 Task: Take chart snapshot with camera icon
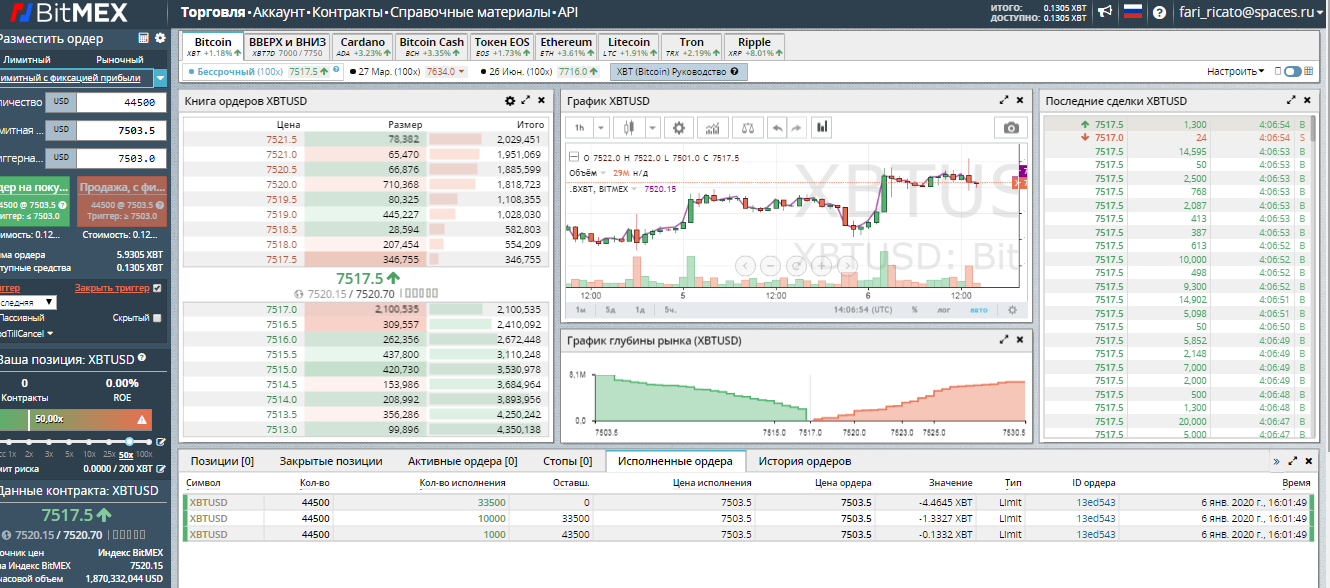click(x=1011, y=128)
